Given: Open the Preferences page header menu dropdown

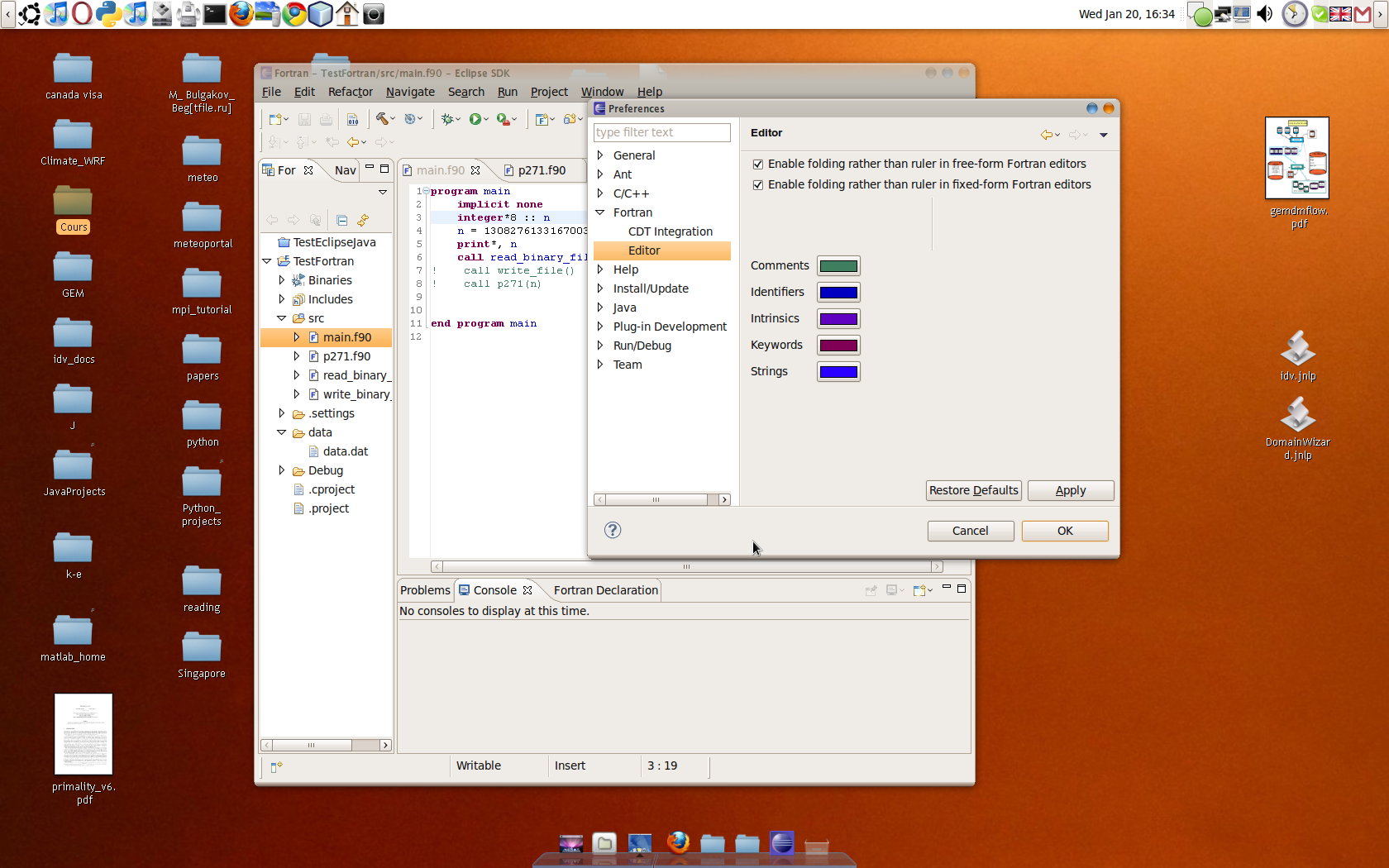Looking at the screenshot, I should coord(1104,135).
